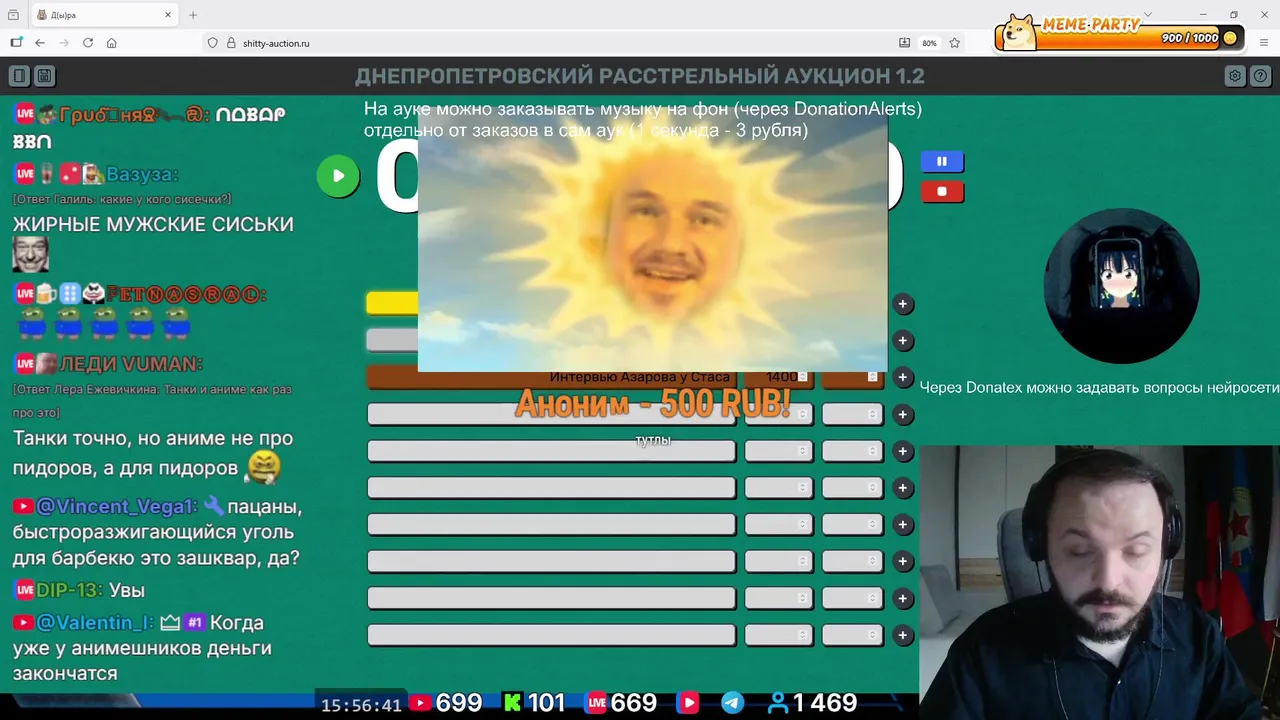This screenshot has height=720, width=1280.
Task: Open the Firefox hamburger application menu
Action: 1264,43
